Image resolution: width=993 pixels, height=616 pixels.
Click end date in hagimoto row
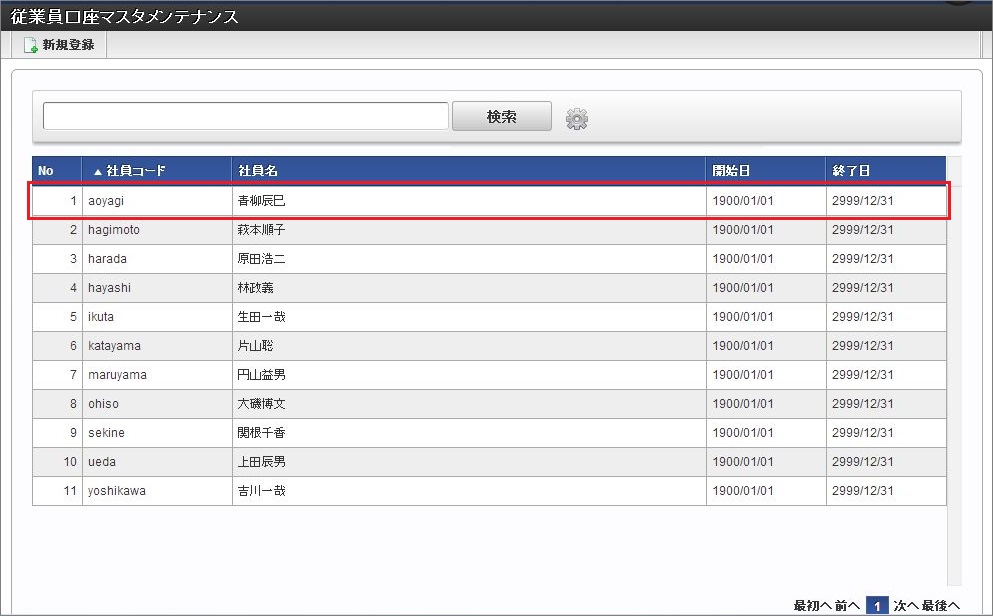863,230
